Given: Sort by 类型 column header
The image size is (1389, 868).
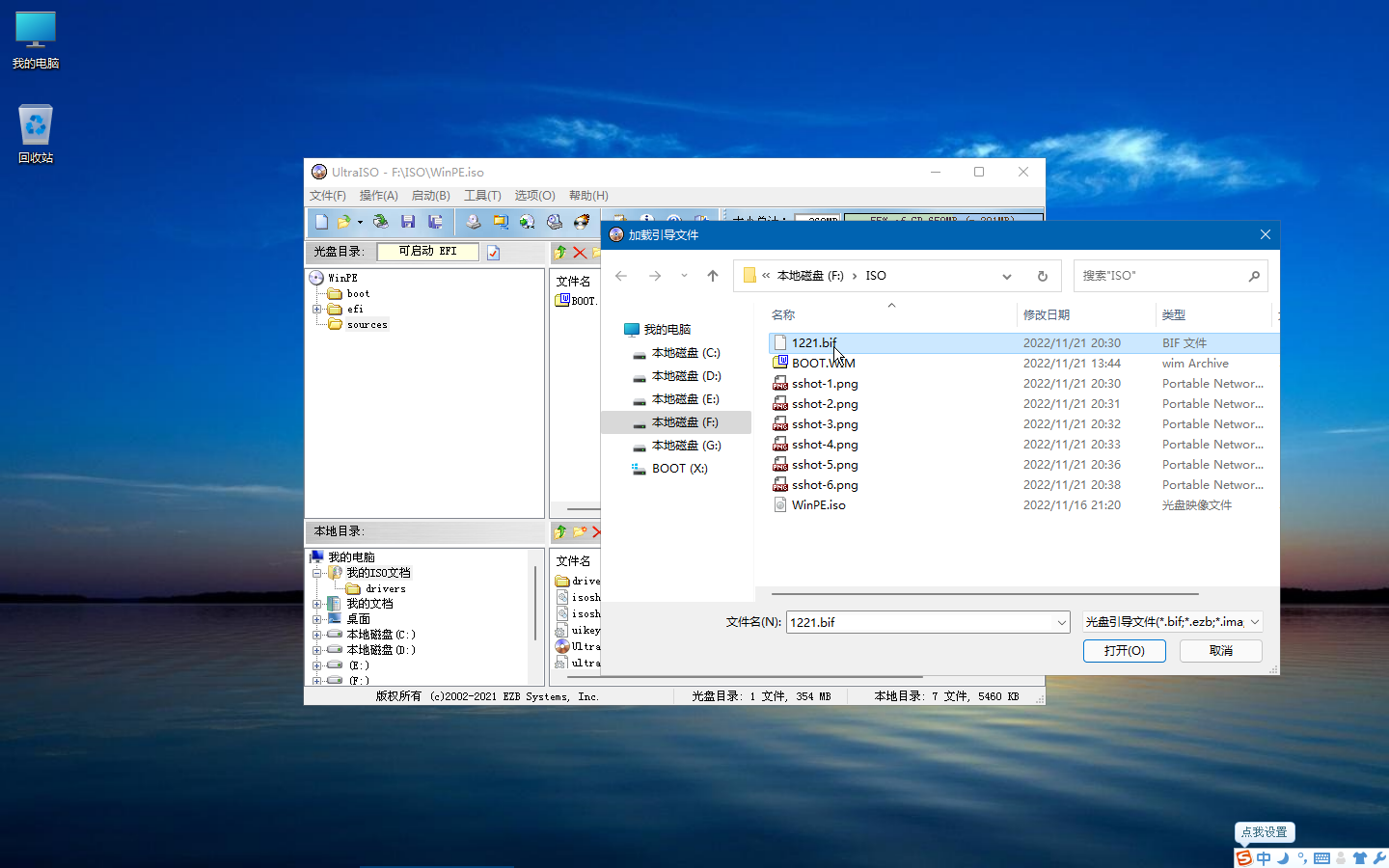Looking at the screenshot, I should (x=1174, y=315).
